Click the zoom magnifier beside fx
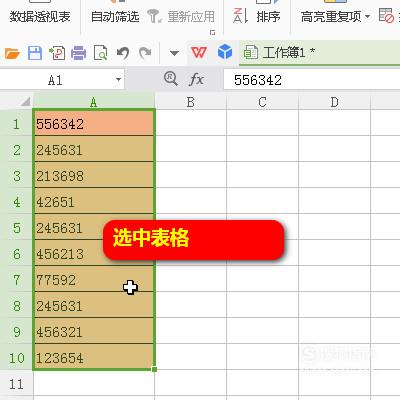The width and height of the screenshot is (400, 400). 171,79
